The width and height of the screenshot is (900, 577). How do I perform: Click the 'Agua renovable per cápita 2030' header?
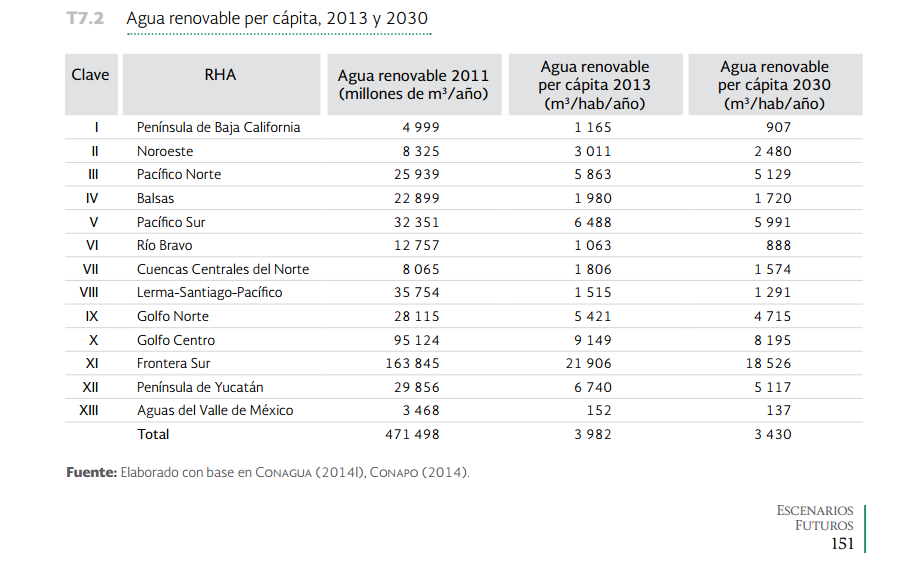coord(774,85)
